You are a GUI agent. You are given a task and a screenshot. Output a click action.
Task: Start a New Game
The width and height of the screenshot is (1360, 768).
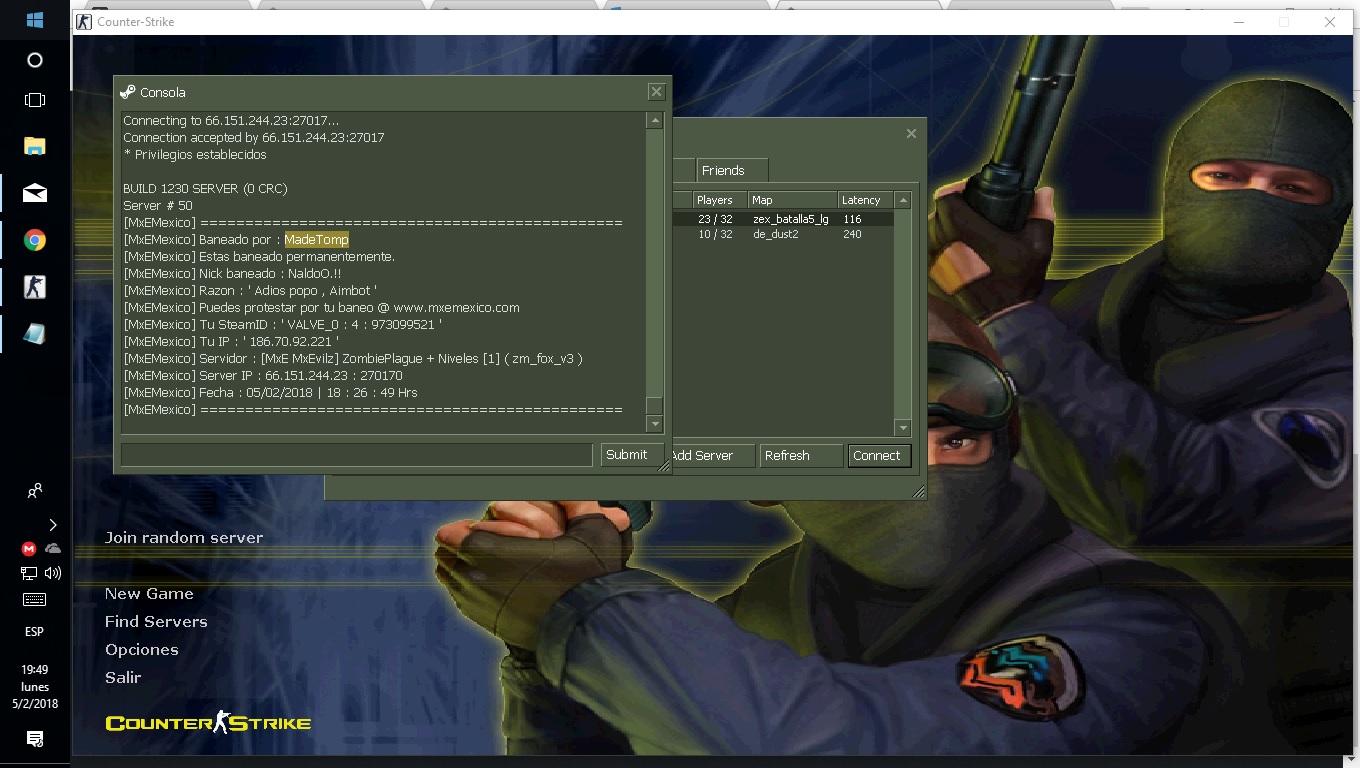[x=149, y=594]
